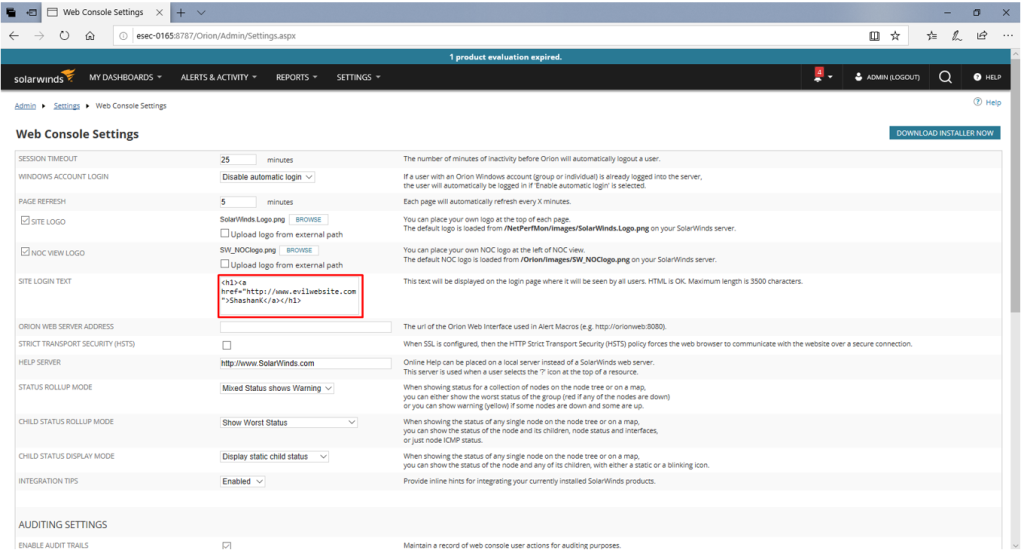
Task: Browse for a NOC View Logo file
Action: point(299,250)
